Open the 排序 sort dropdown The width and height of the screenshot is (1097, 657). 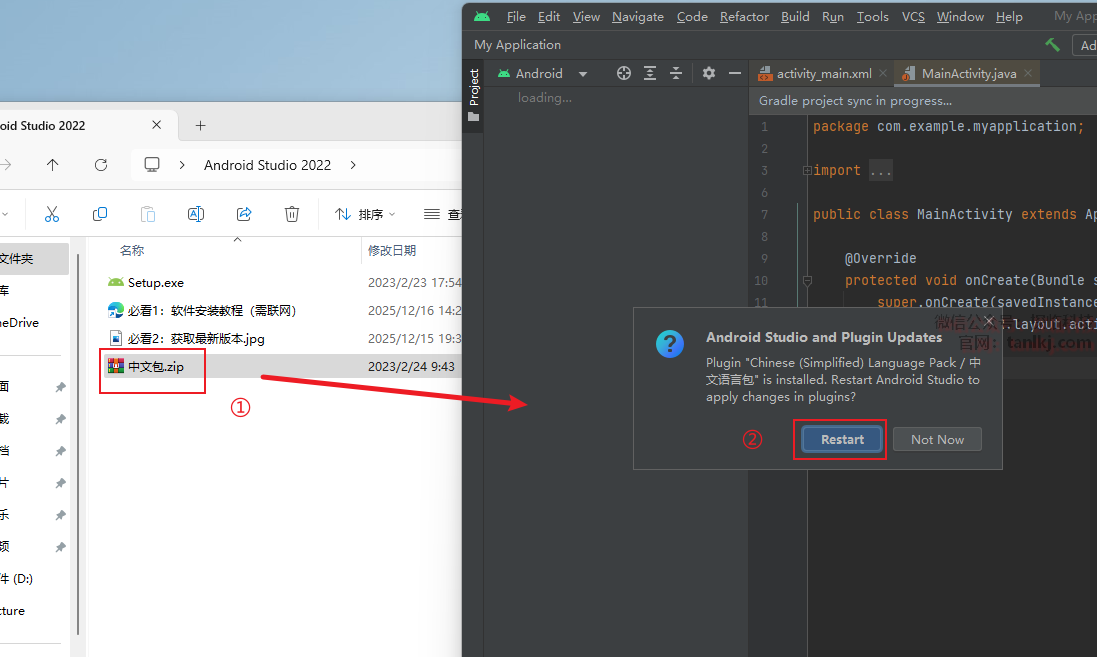point(366,214)
